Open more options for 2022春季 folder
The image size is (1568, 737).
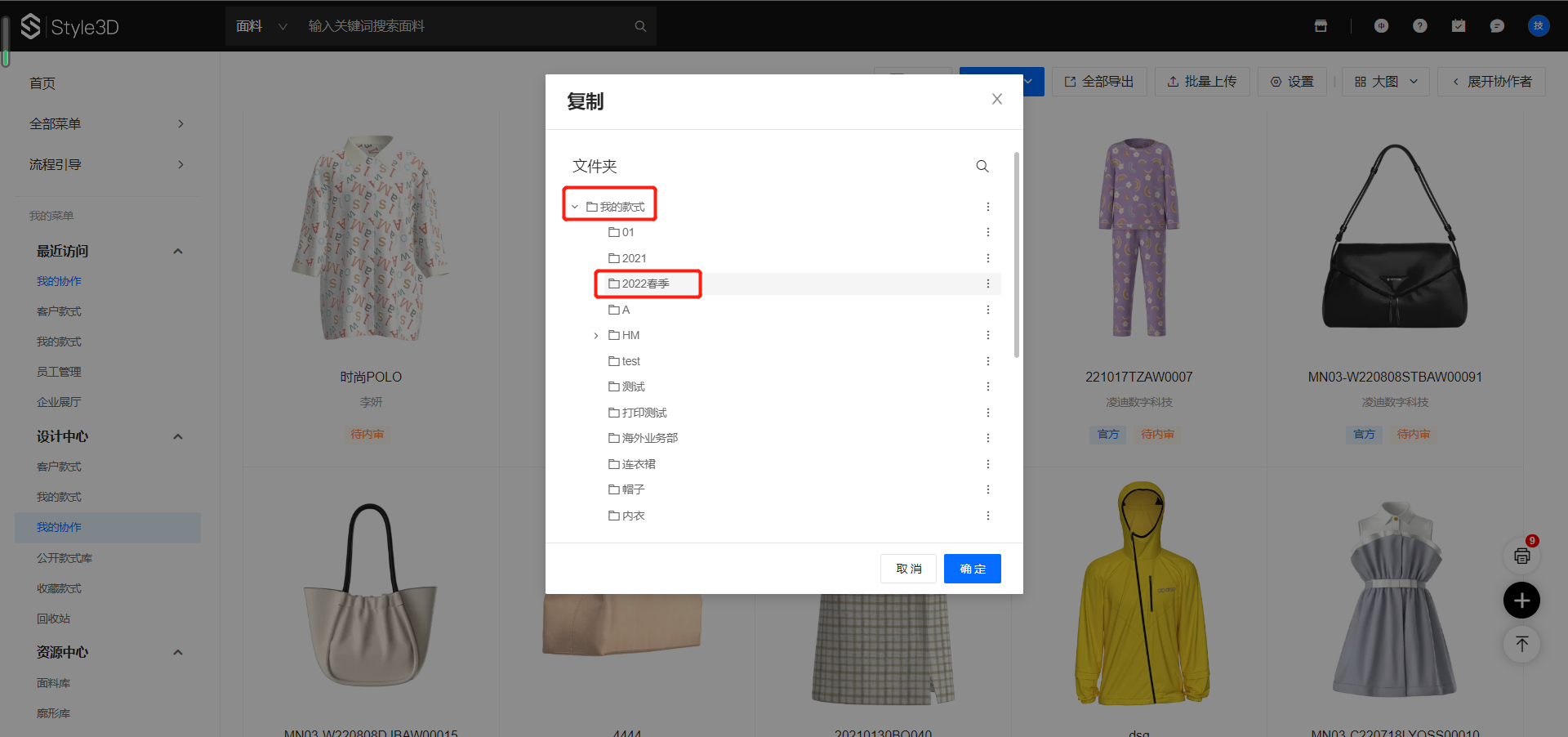[x=988, y=284]
